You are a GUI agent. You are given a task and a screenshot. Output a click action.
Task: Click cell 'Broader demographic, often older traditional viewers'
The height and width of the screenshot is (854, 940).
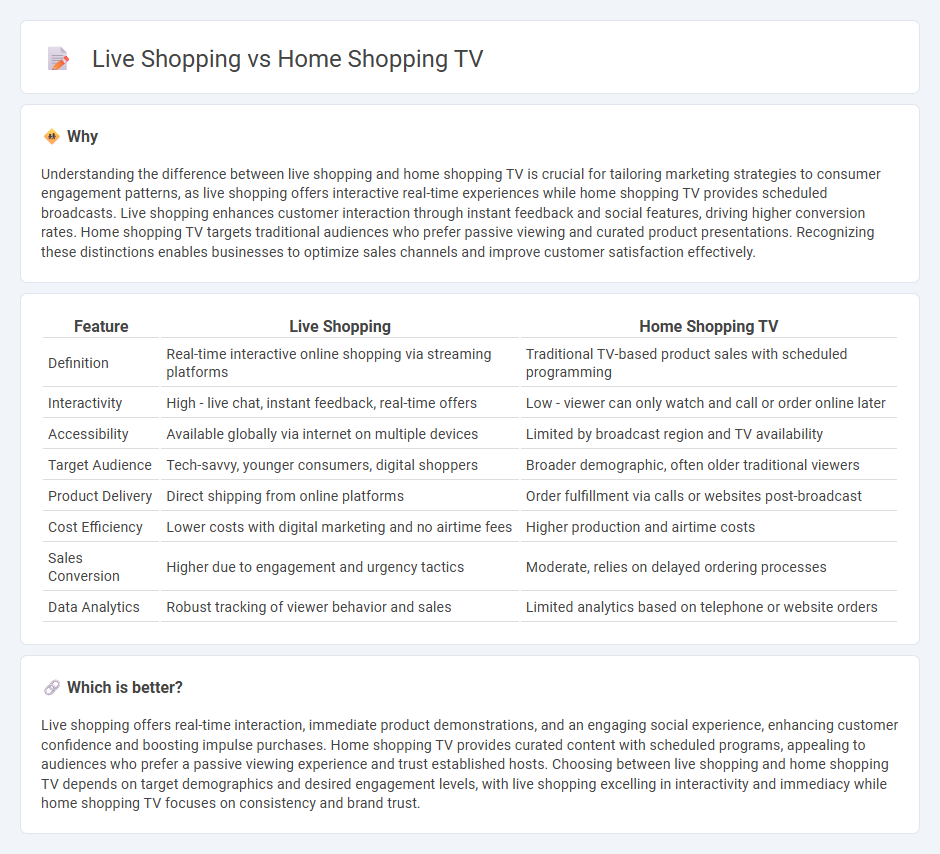click(709, 466)
